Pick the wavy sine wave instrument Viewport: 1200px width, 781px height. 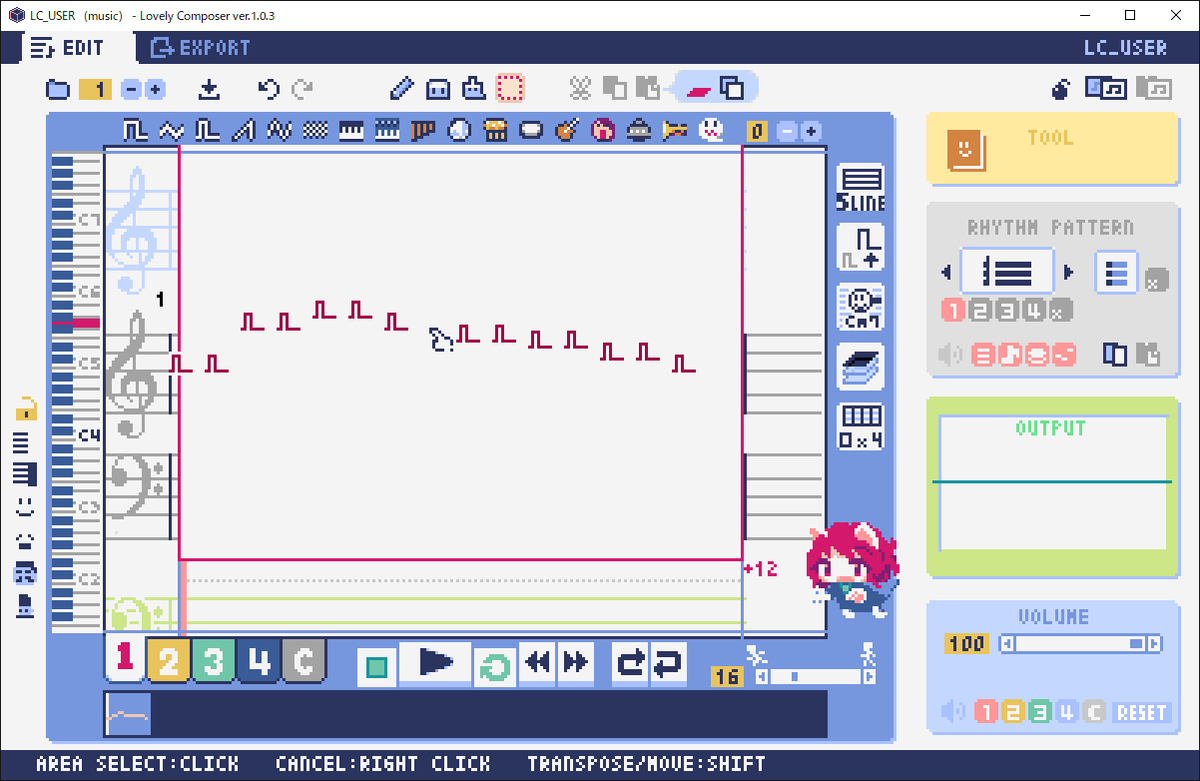click(171, 130)
